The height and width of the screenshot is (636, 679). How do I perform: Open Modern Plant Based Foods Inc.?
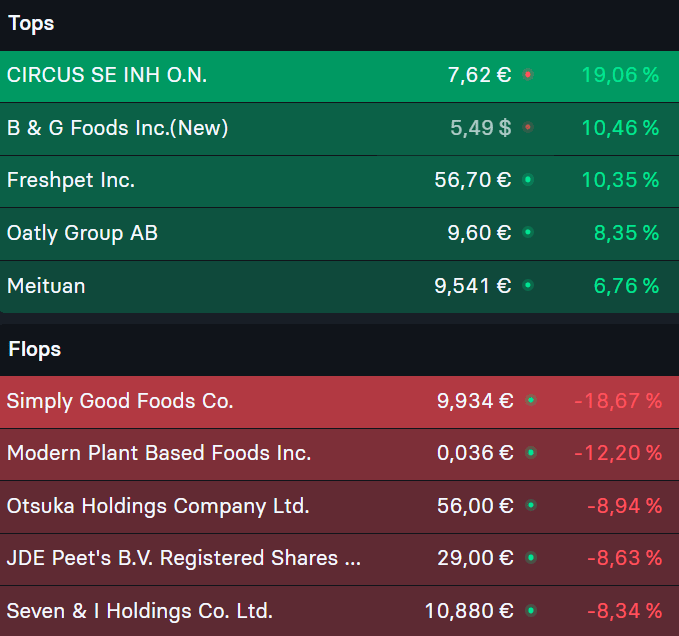[x=340, y=454]
